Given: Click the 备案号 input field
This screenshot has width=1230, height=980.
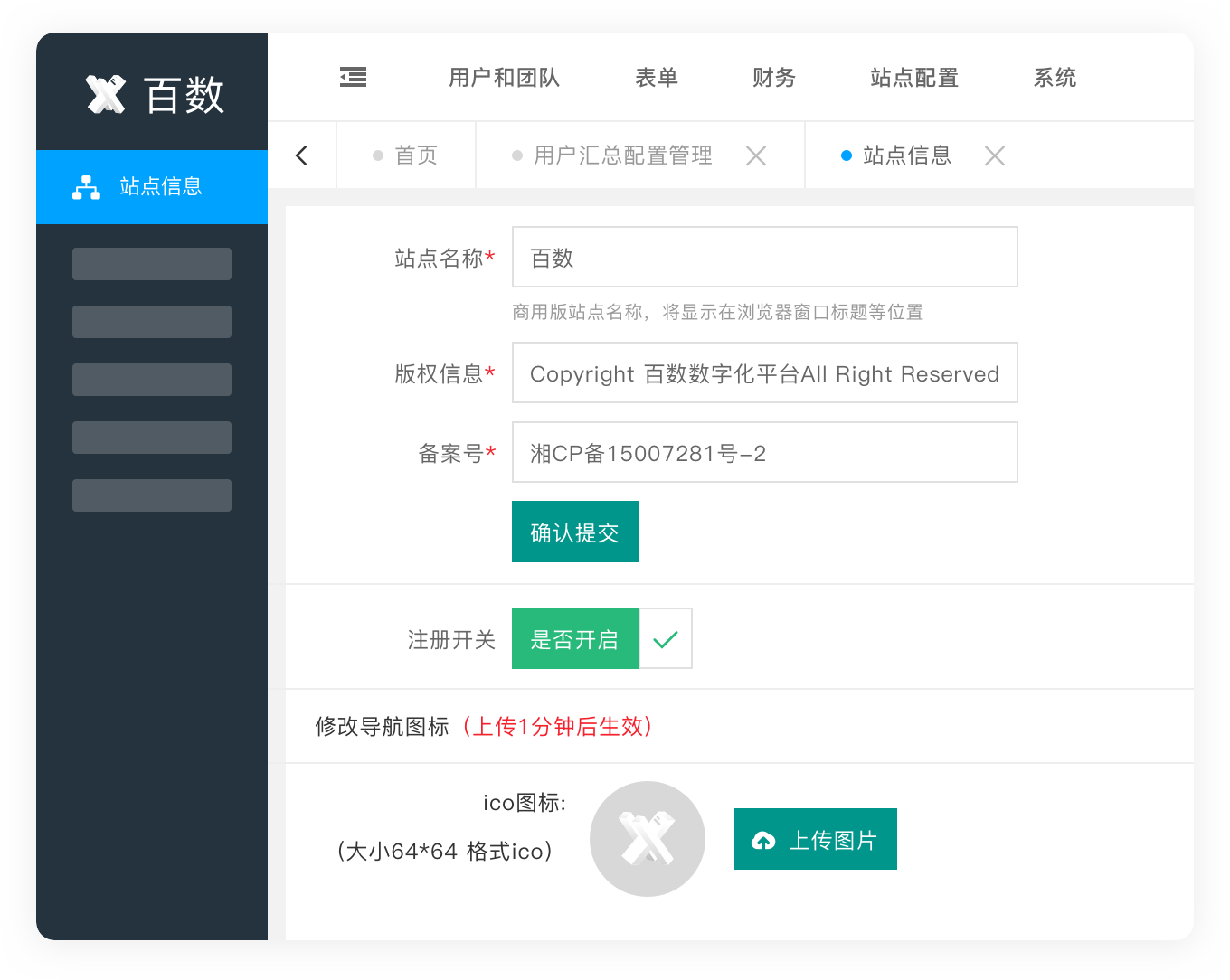Looking at the screenshot, I should (x=764, y=452).
